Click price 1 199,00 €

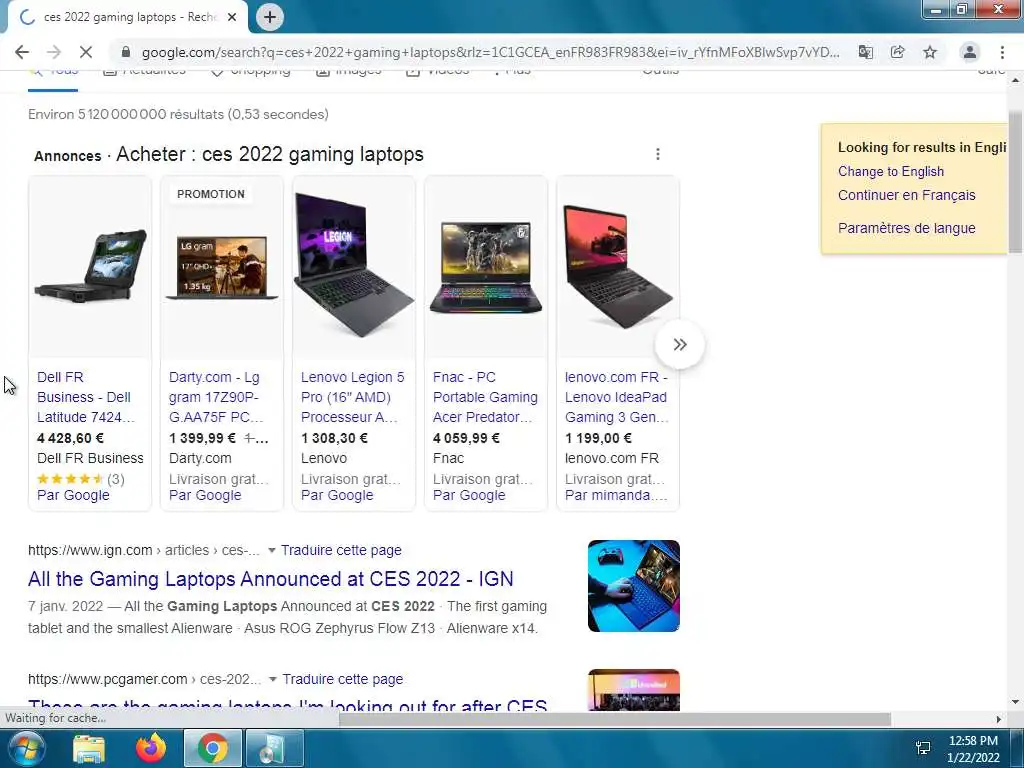(x=598, y=438)
